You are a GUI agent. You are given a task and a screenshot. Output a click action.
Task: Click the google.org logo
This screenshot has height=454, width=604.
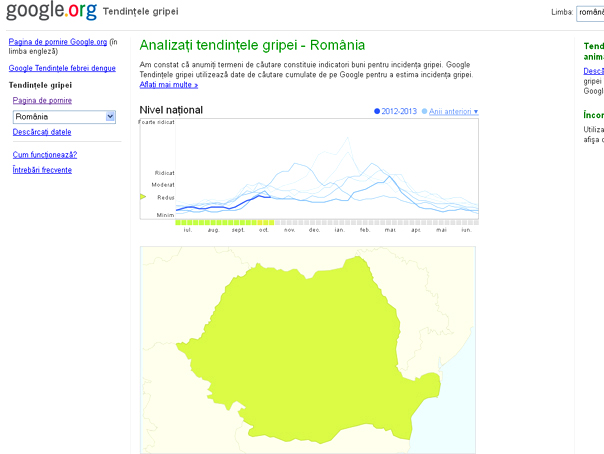pyautogui.click(x=51, y=10)
